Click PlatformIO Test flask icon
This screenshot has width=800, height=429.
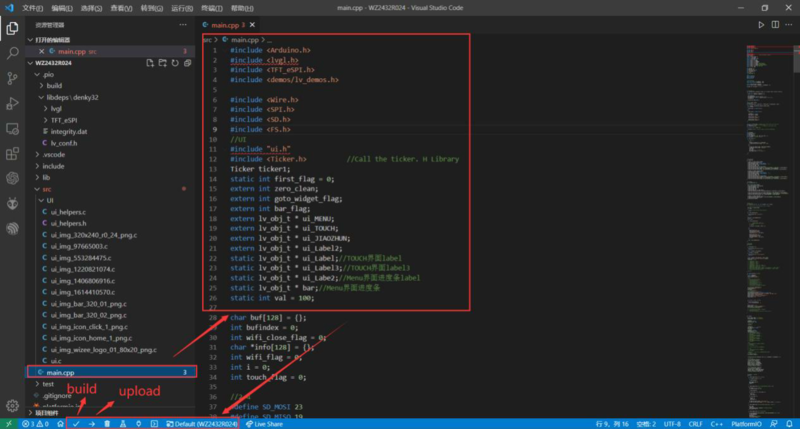[123, 424]
